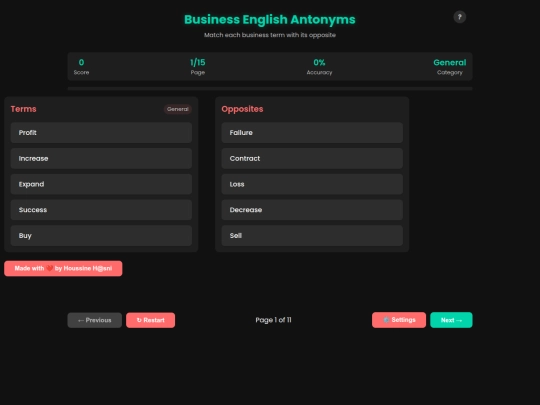Click the 0% Accuracy stat
This screenshot has width=540, height=405.
coord(319,66)
